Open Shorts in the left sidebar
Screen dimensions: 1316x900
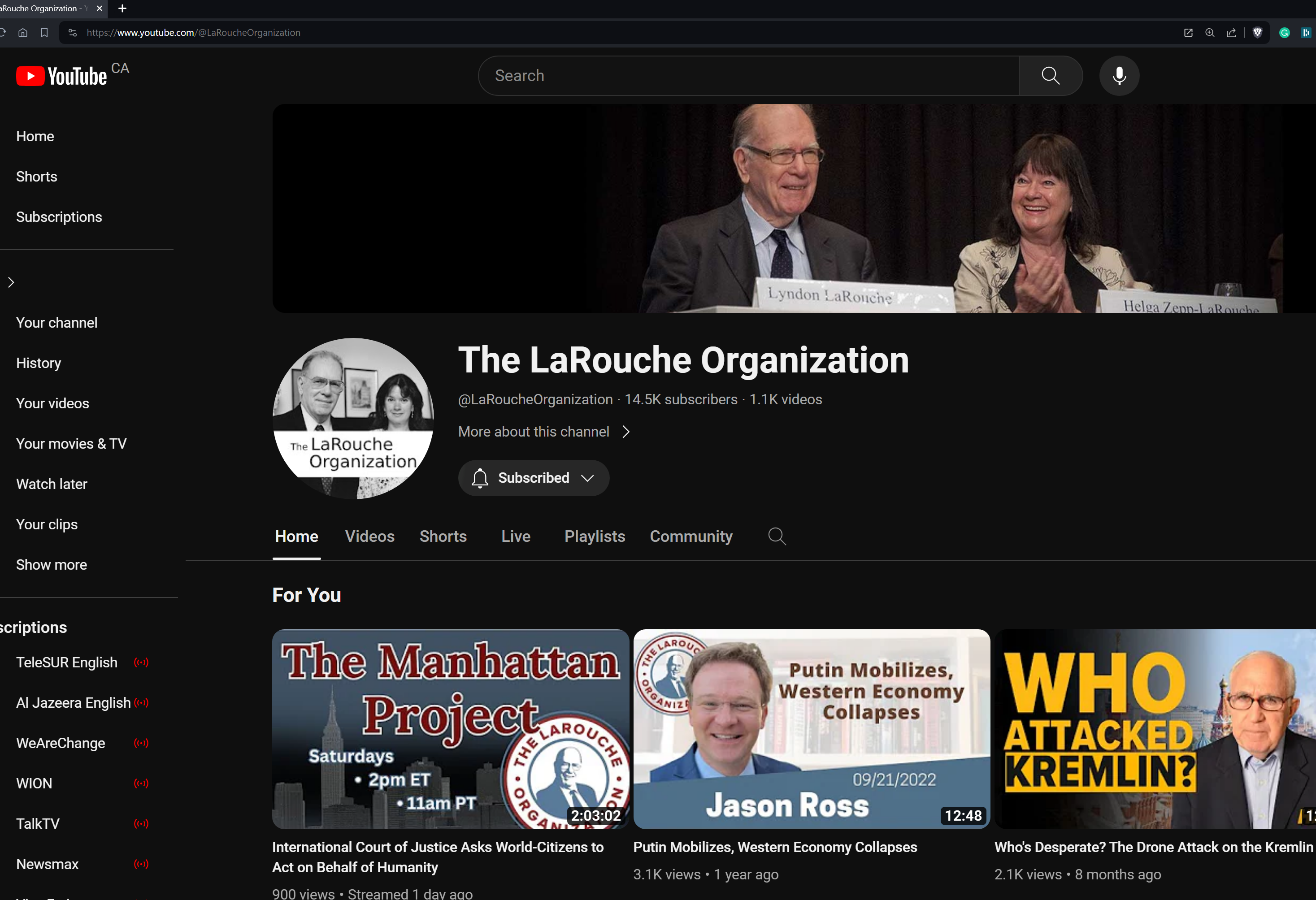37,177
